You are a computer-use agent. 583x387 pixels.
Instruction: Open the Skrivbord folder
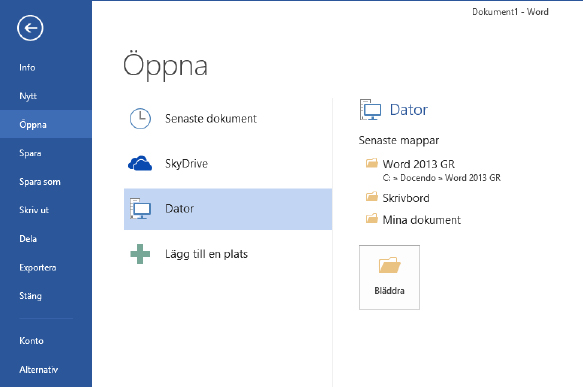[x=406, y=198]
